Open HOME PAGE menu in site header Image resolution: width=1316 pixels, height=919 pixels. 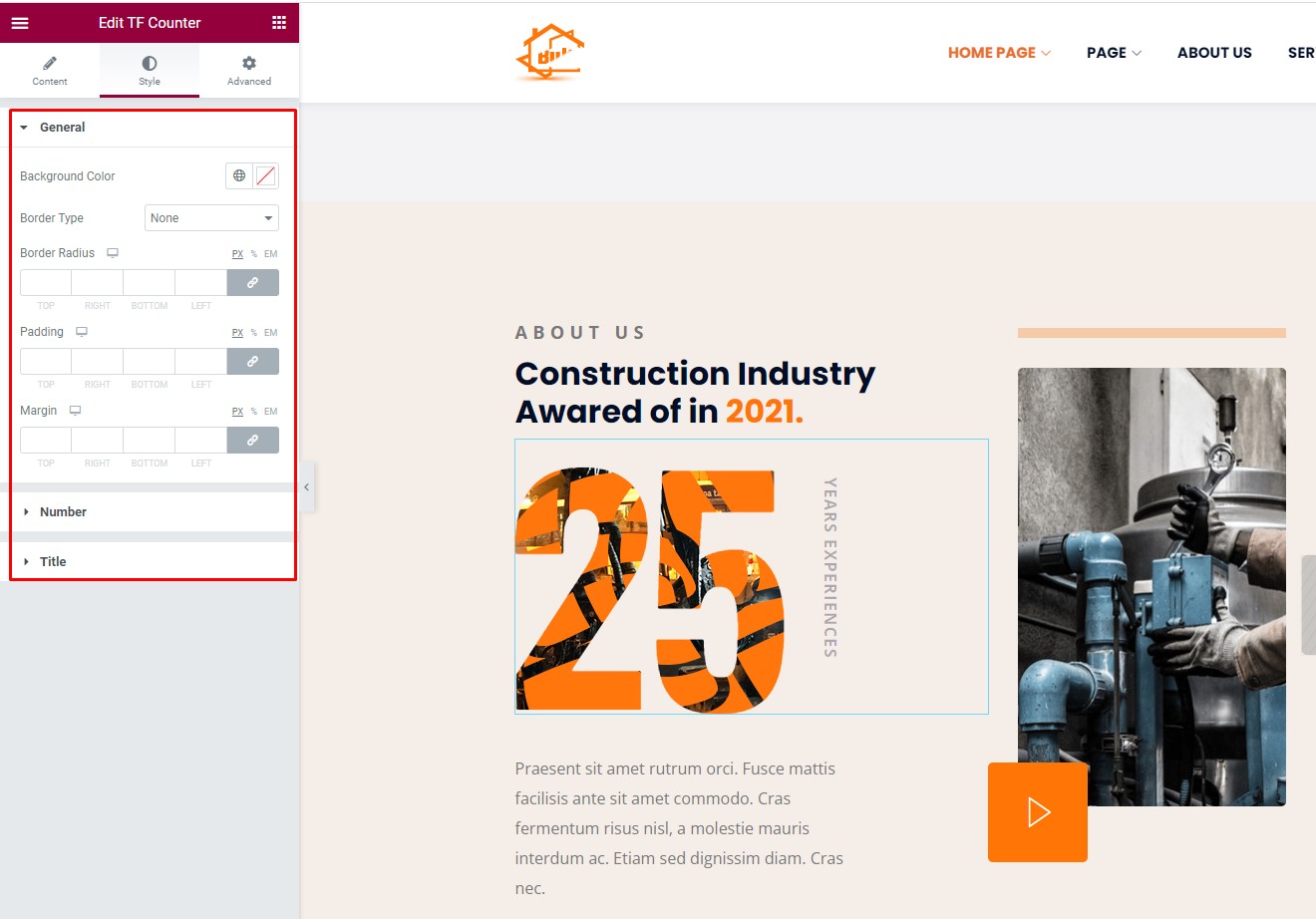pyautogui.click(x=999, y=53)
